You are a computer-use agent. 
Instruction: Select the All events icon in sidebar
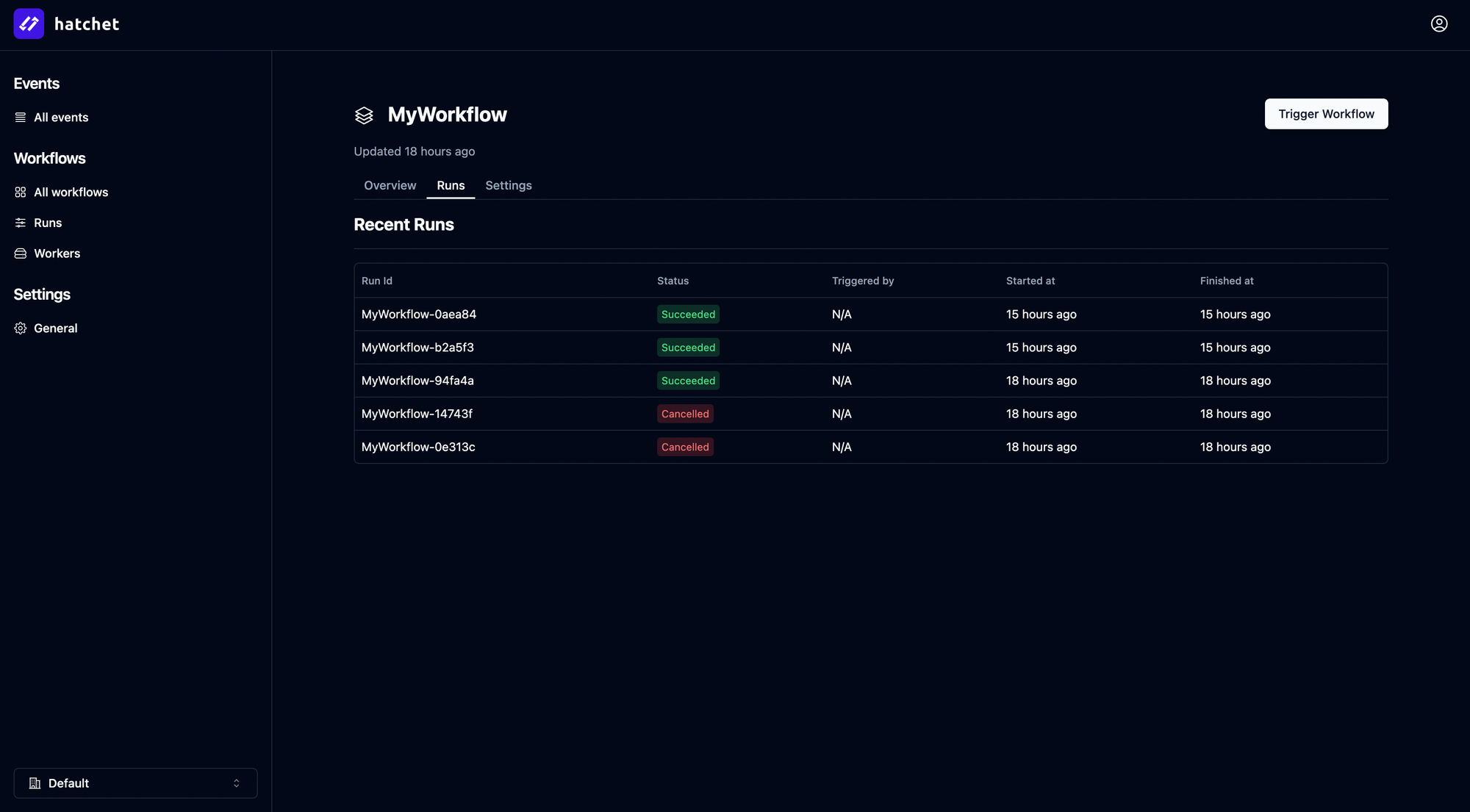[20, 117]
